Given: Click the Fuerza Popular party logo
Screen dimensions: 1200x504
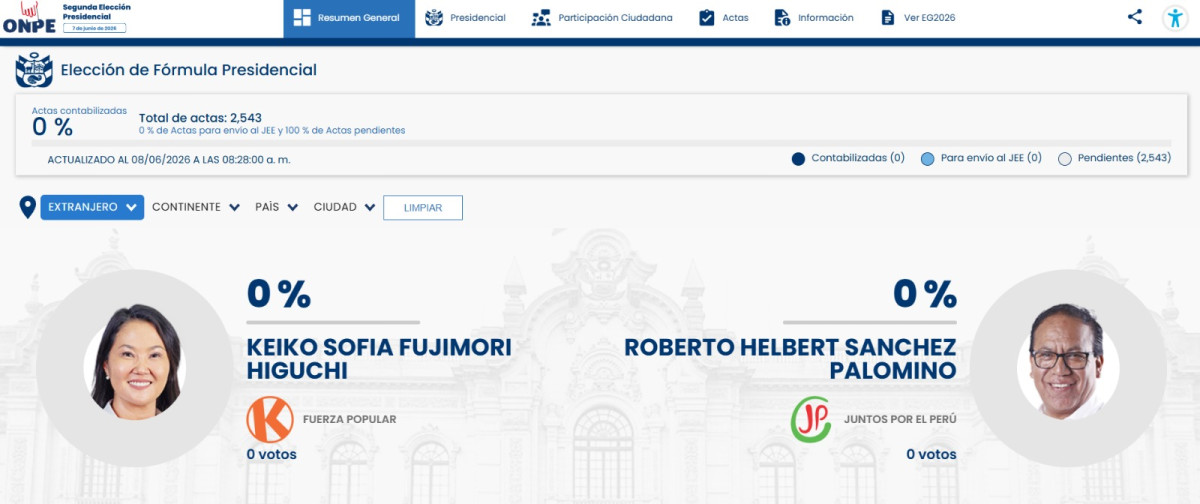Looking at the screenshot, I should (x=270, y=420).
